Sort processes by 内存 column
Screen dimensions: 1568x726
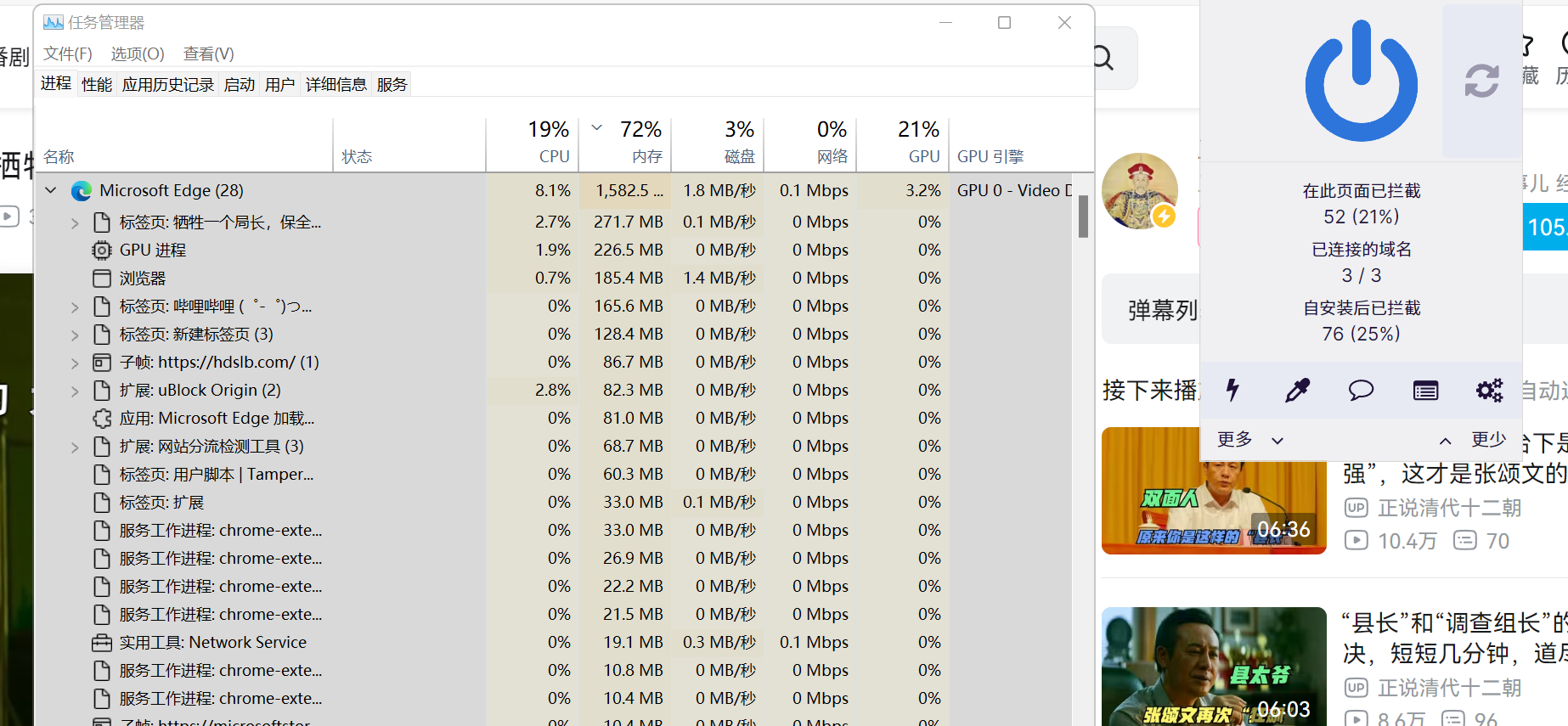625,143
